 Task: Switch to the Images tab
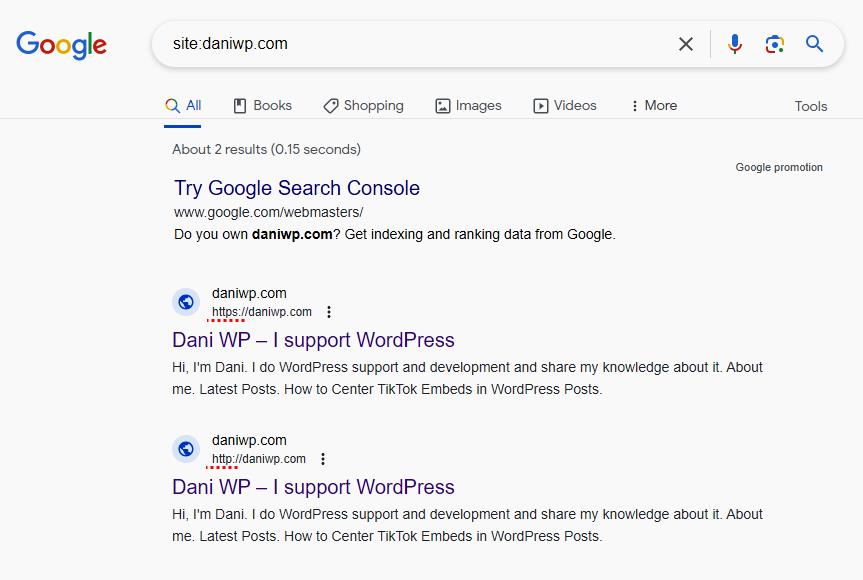[x=468, y=106]
